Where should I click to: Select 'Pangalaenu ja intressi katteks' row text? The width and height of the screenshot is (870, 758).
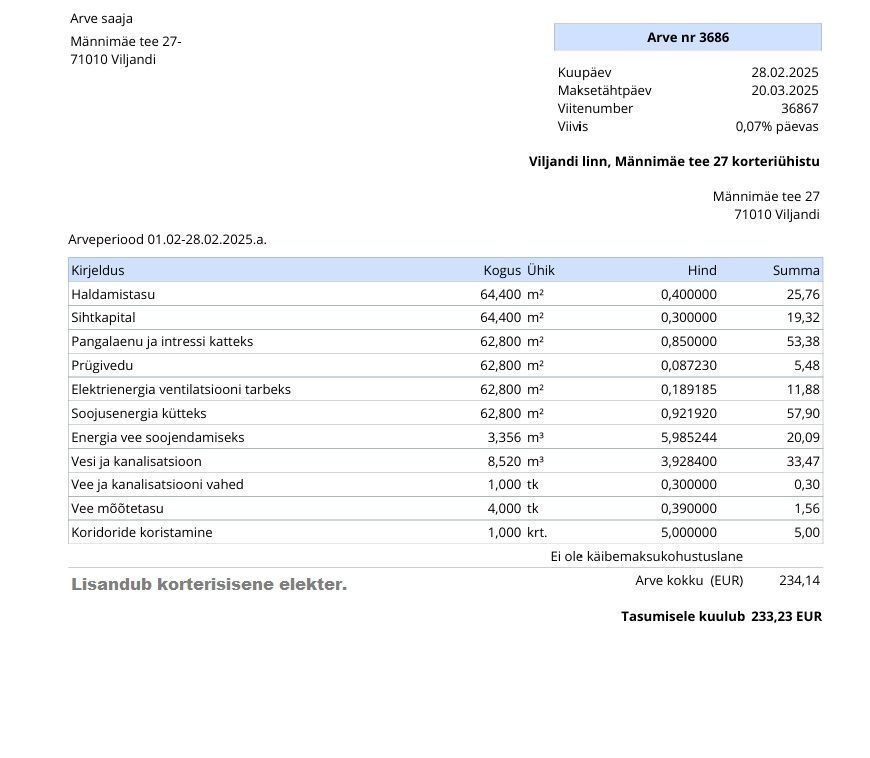click(162, 341)
